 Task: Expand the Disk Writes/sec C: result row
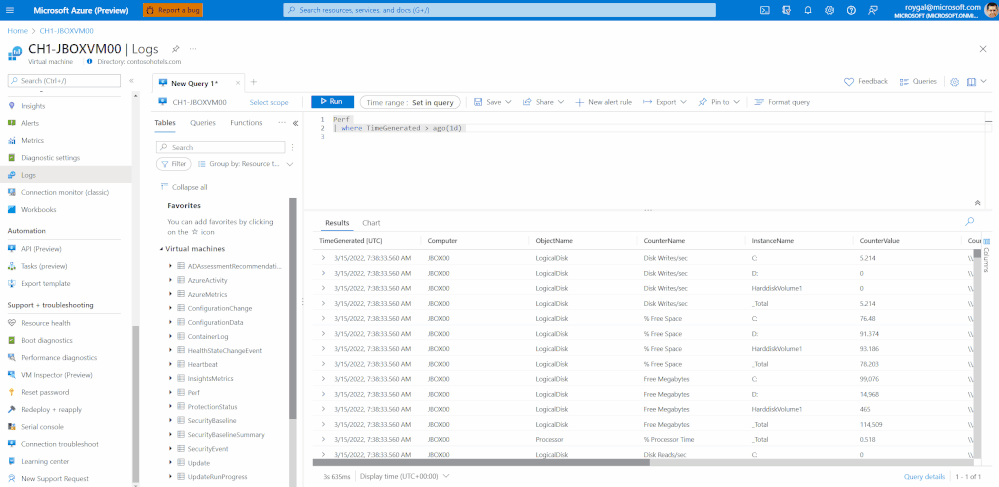point(324,258)
